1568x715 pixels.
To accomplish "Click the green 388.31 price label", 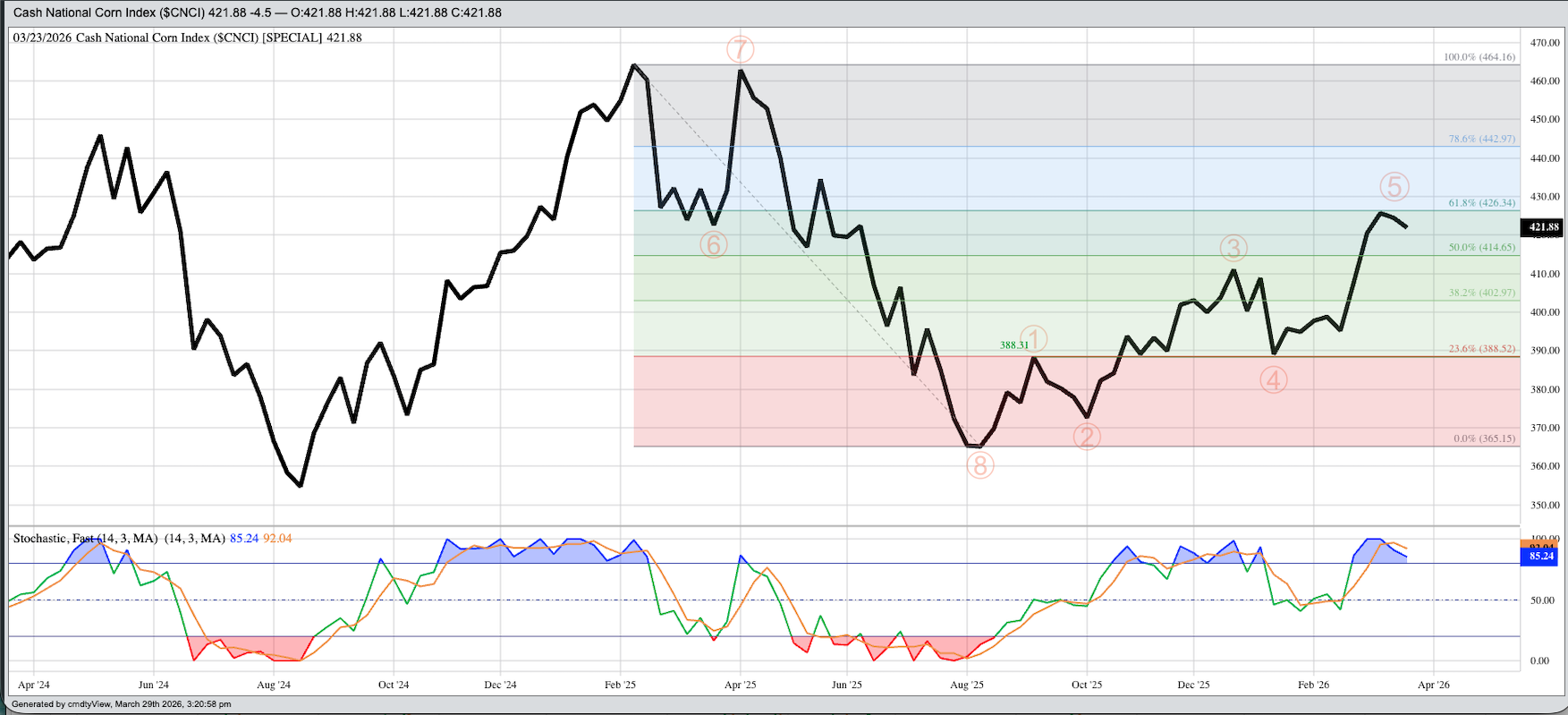I will point(1013,345).
